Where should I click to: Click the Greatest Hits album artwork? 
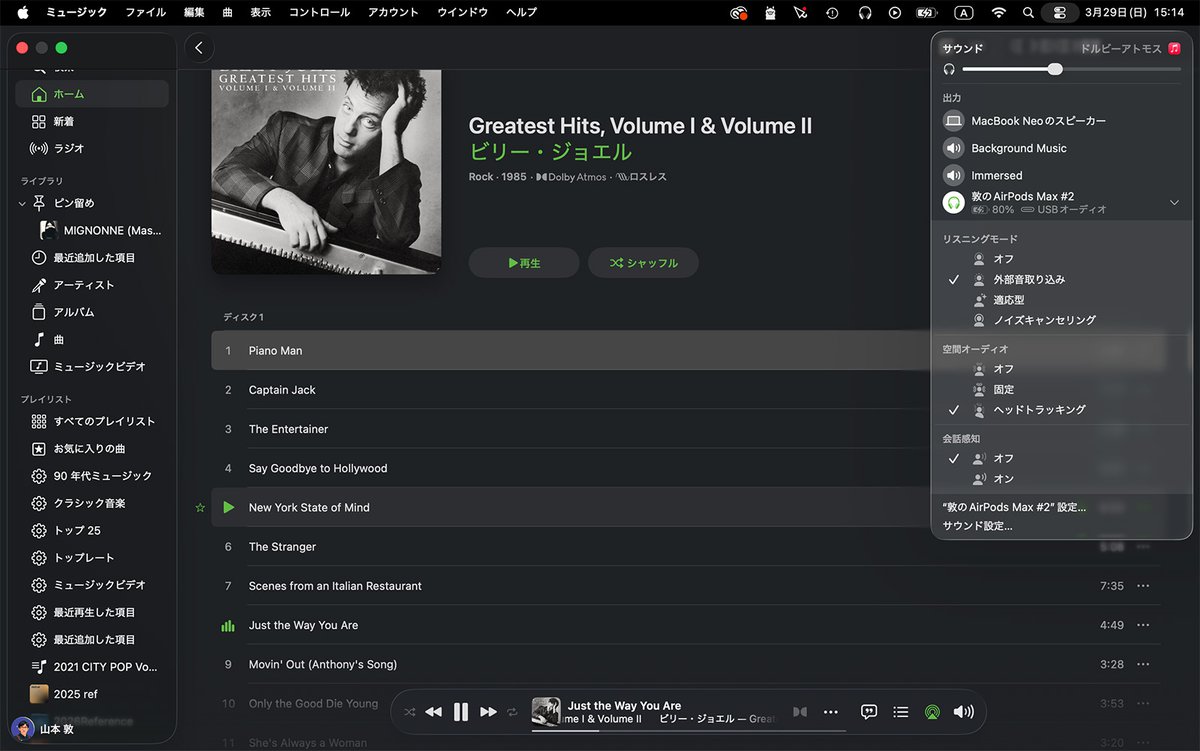pos(326,172)
